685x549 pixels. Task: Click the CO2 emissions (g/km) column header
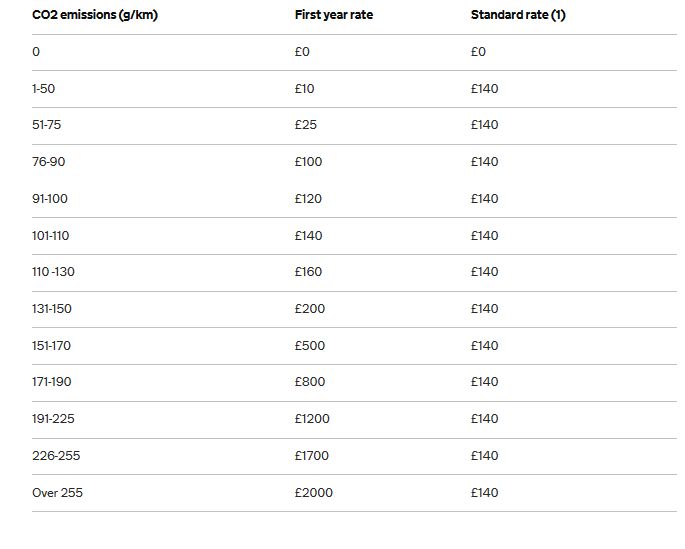pyautogui.click(x=95, y=15)
